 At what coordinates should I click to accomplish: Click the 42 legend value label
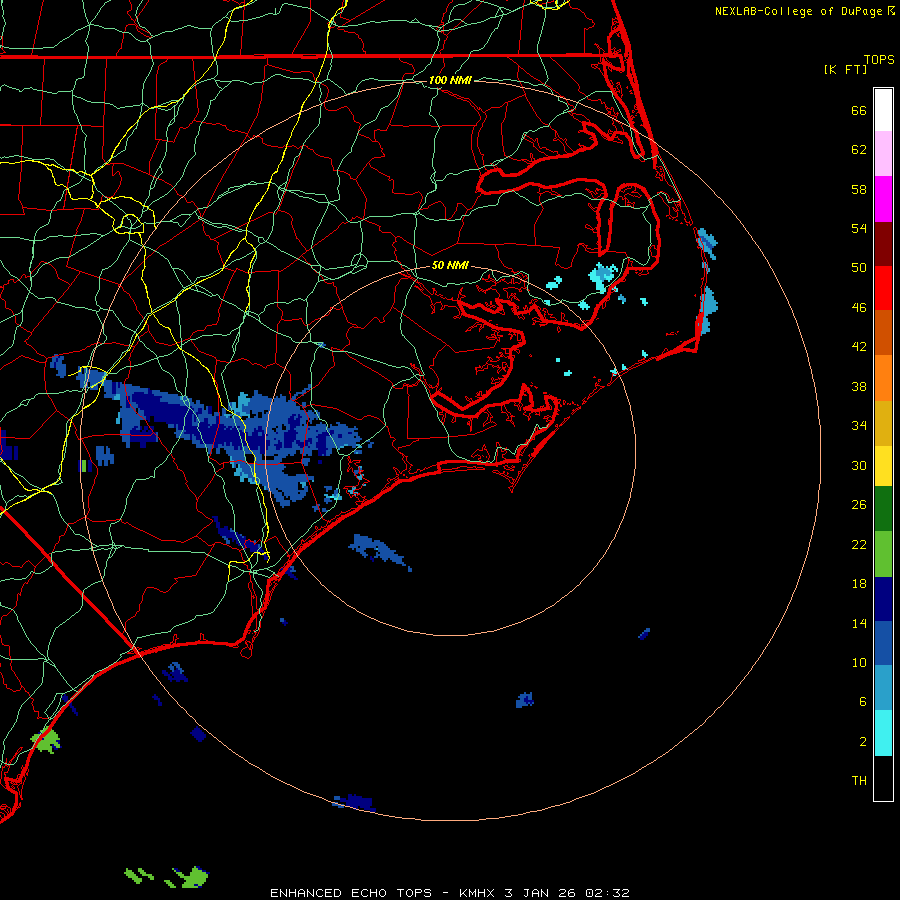pyautogui.click(x=859, y=347)
